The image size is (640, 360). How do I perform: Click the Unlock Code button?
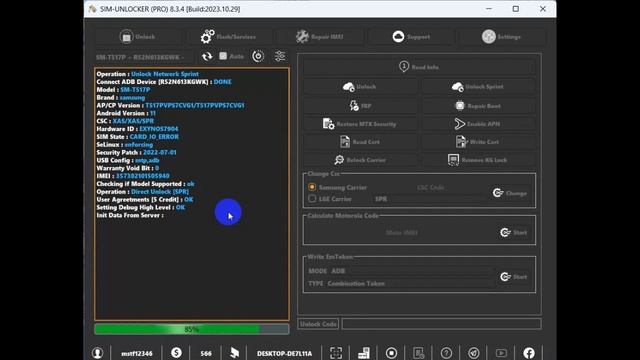(318, 324)
